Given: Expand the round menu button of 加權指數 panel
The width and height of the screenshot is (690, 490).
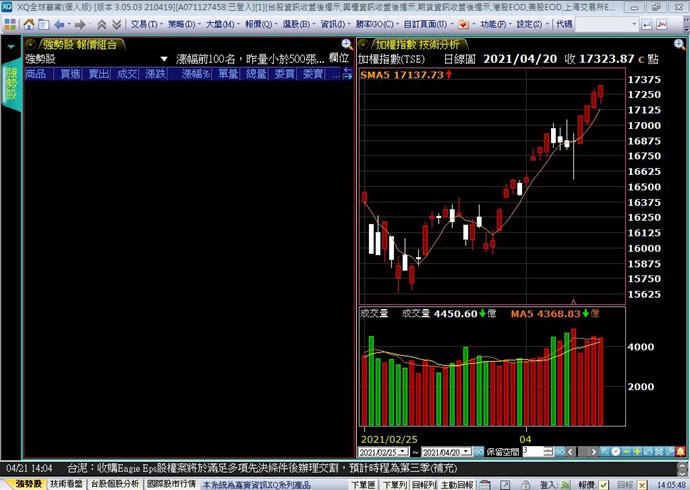Looking at the screenshot, I should [x=363, y=44].
